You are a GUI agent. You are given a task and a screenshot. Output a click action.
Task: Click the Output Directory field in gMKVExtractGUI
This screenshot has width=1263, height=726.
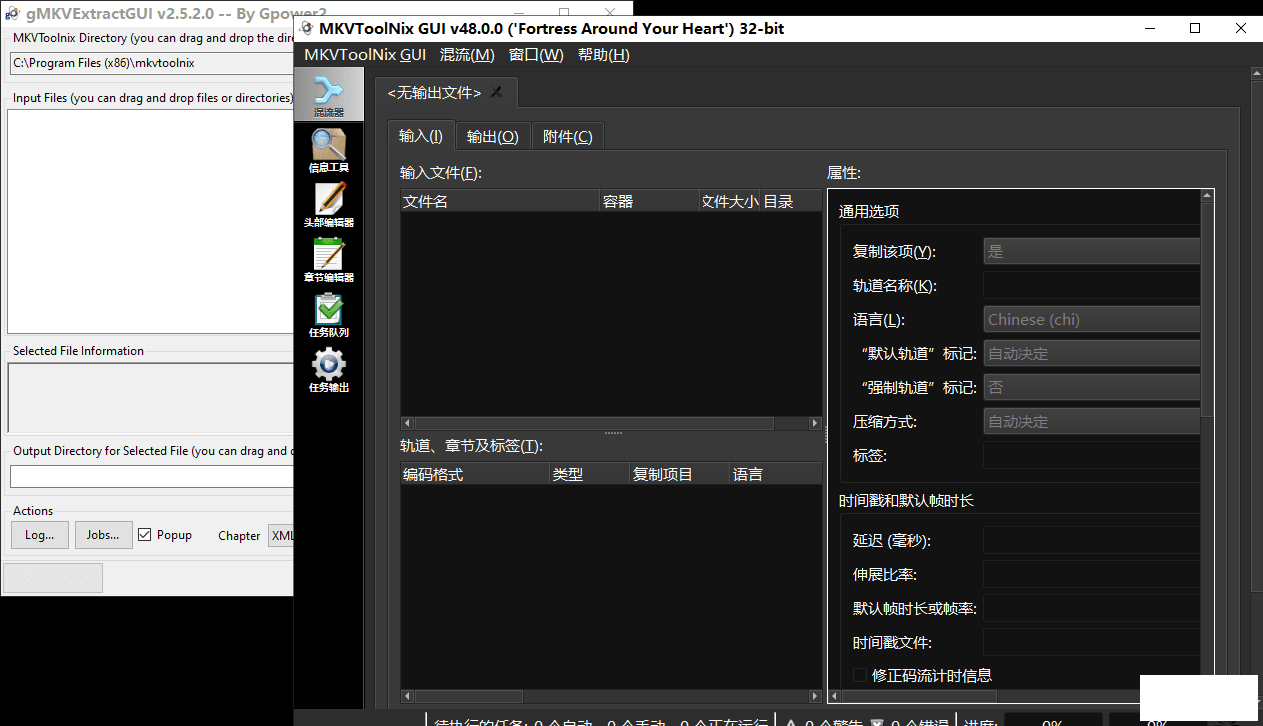click(151, 477)
